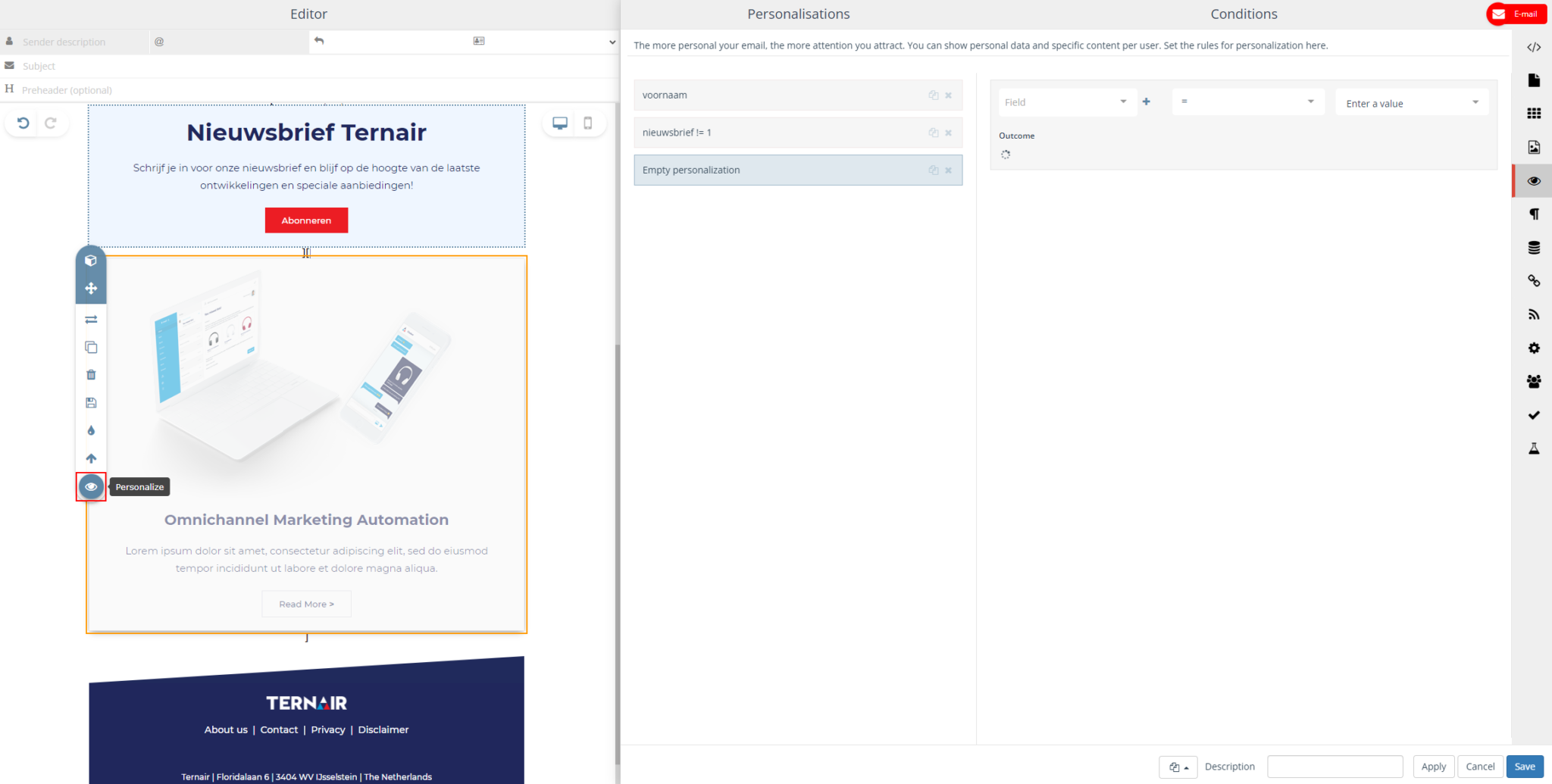Viewport: 1552px width, 784px height.
Task: Copy the 'nieuwsbrief != 1' personalisation
Action: pyautogui.click(x=934, y=133)
